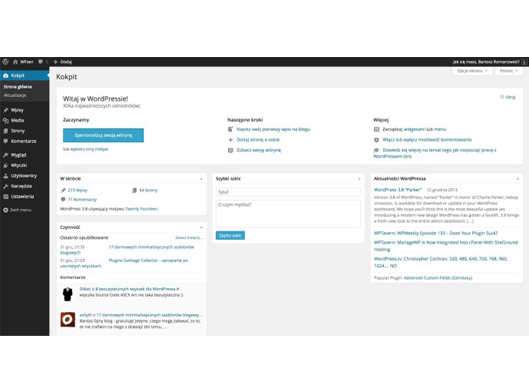Click the WordPress logo in admin bar

tap(5, 62)
